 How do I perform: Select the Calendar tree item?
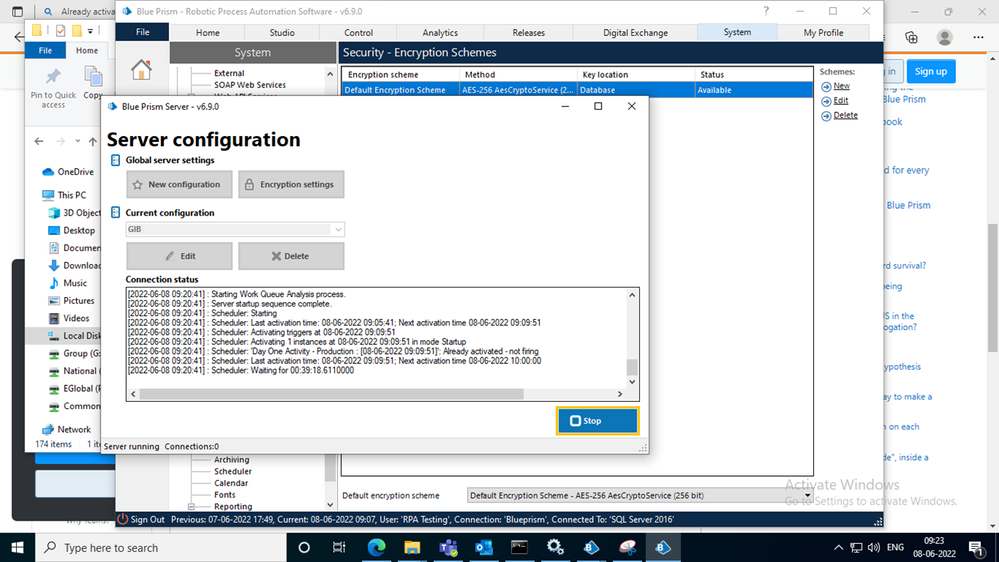(231, 483)
